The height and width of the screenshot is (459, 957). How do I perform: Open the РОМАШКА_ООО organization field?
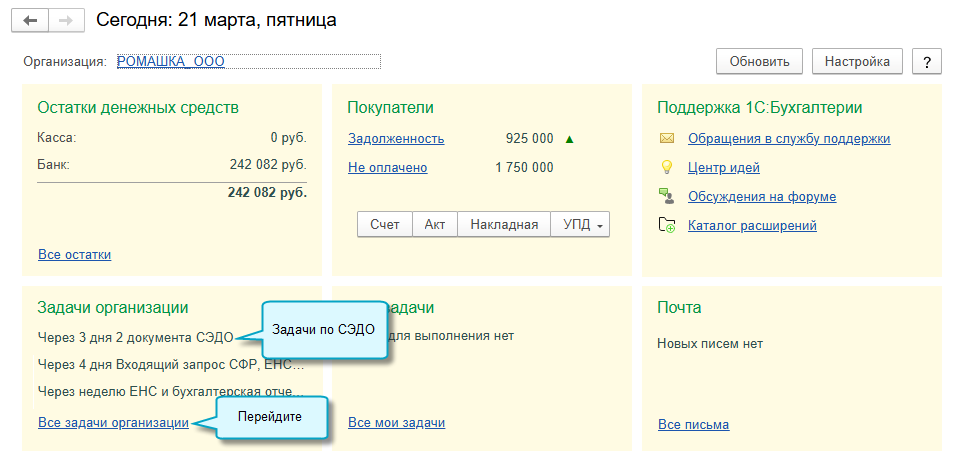248,62
